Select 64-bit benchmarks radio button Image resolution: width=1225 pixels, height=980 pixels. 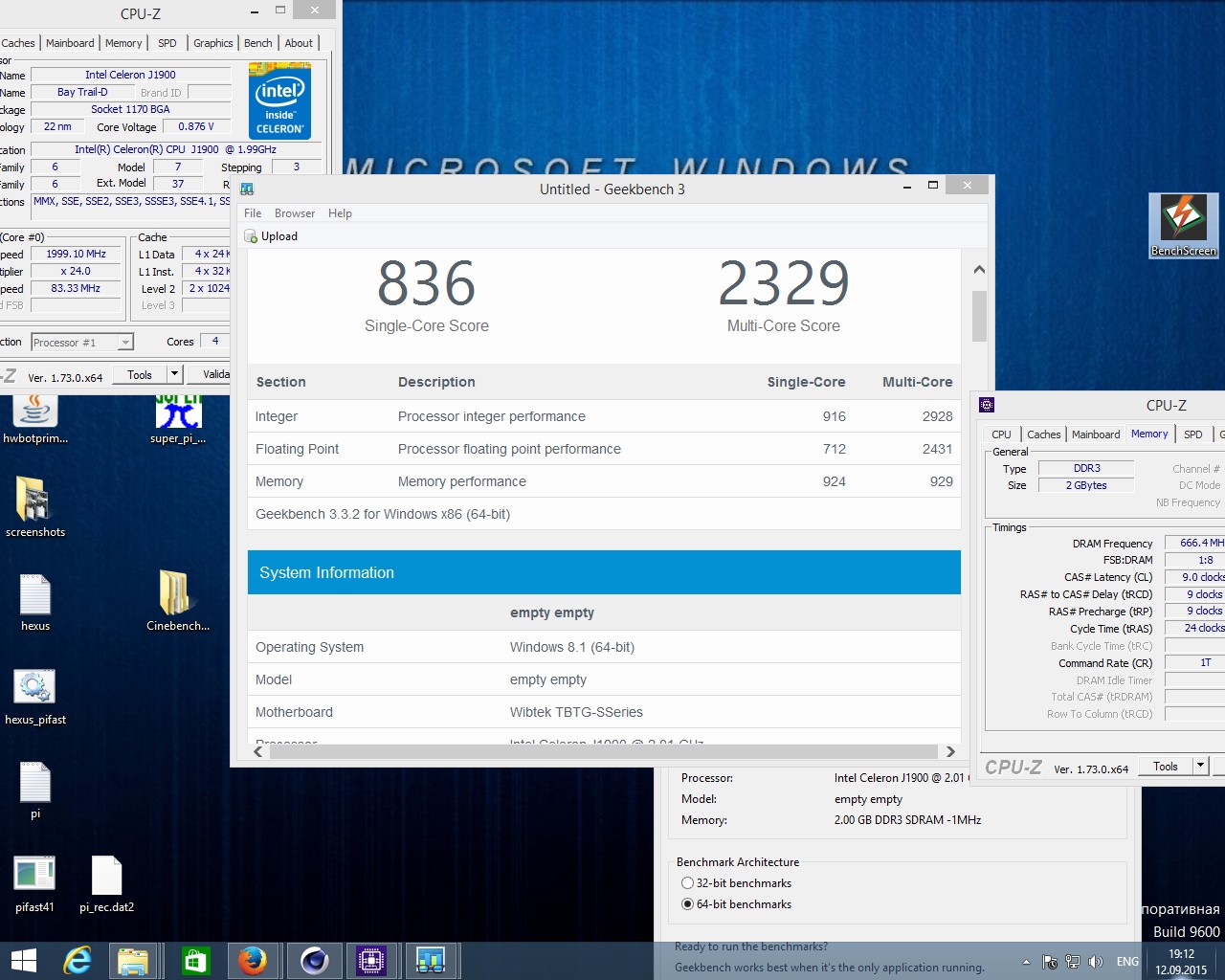687,904
